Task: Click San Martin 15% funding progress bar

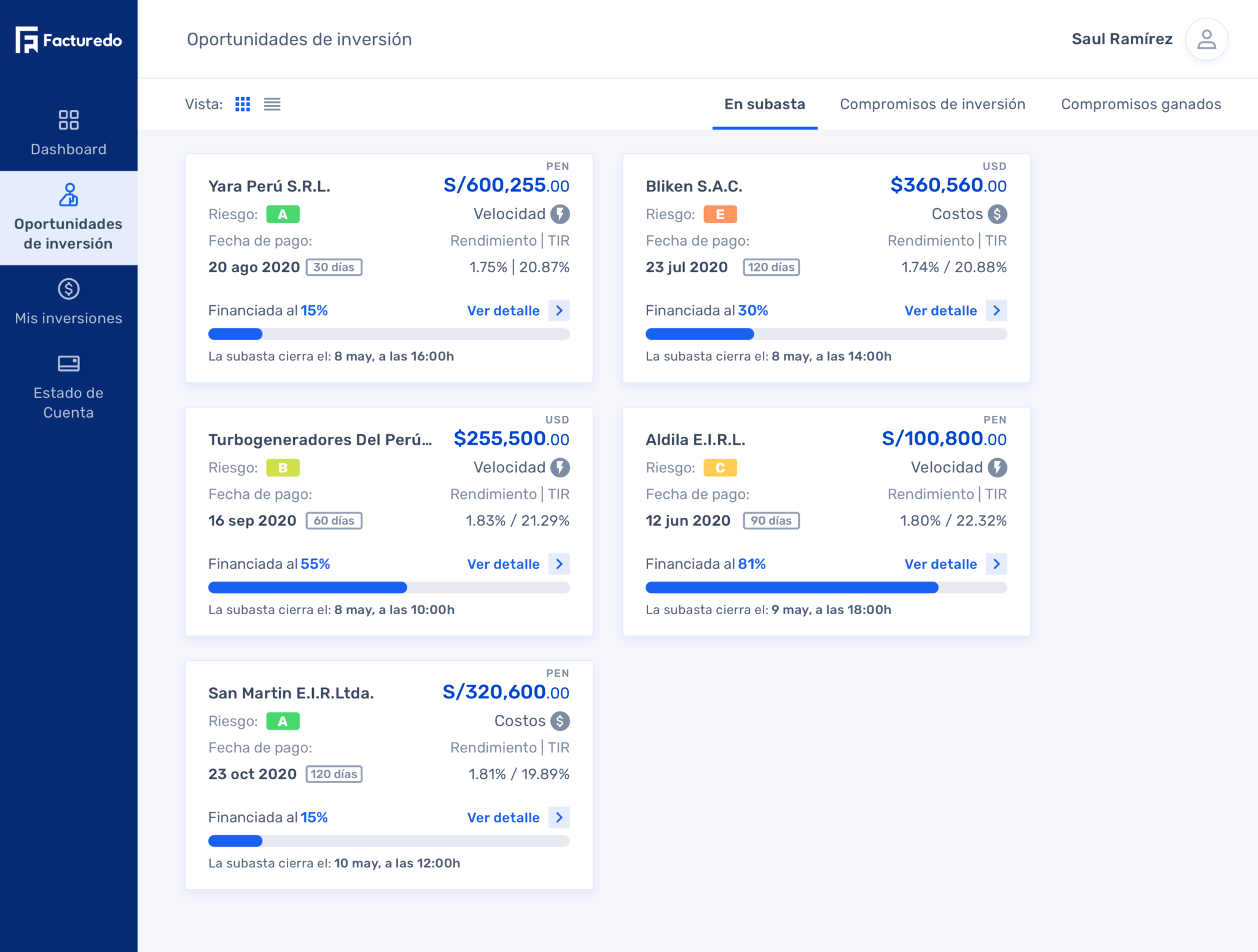Action: pyautogui.click(x=389, y=841)
